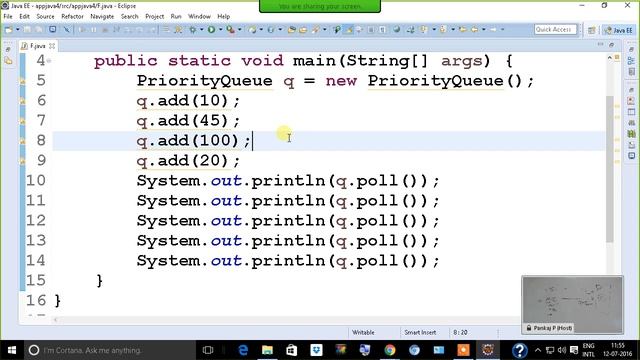Viewport: 640px width, 360px height.
Task: Open Task View on the taskbar
Action: (x=208, y=350)
